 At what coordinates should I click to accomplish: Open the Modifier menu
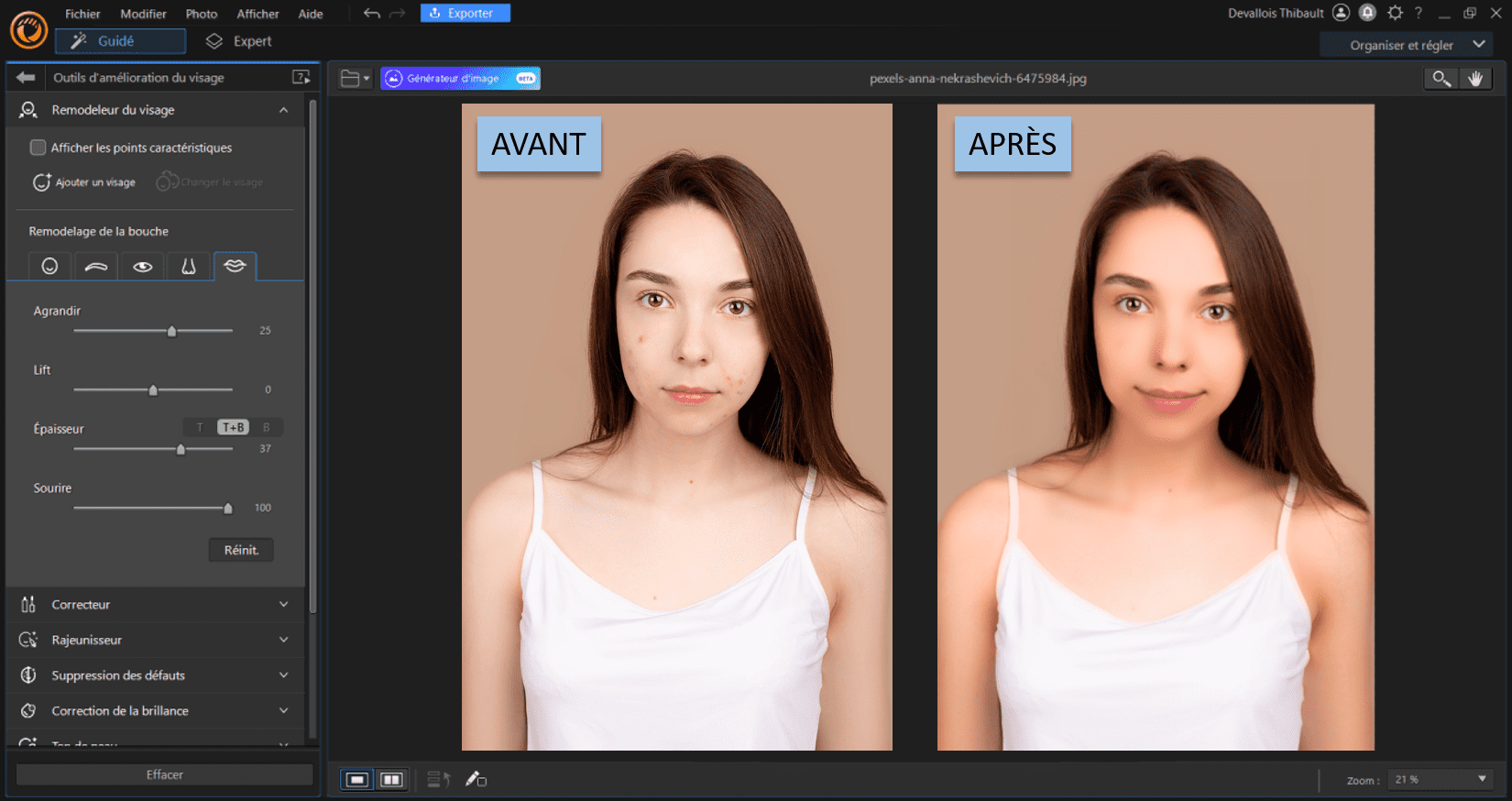point(143,14)
